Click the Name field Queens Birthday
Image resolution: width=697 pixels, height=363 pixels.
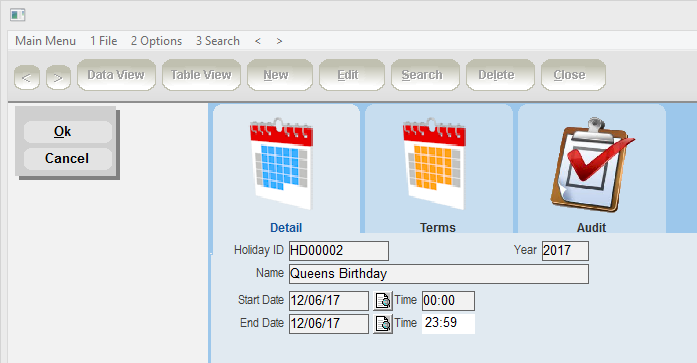click(439, 274)
